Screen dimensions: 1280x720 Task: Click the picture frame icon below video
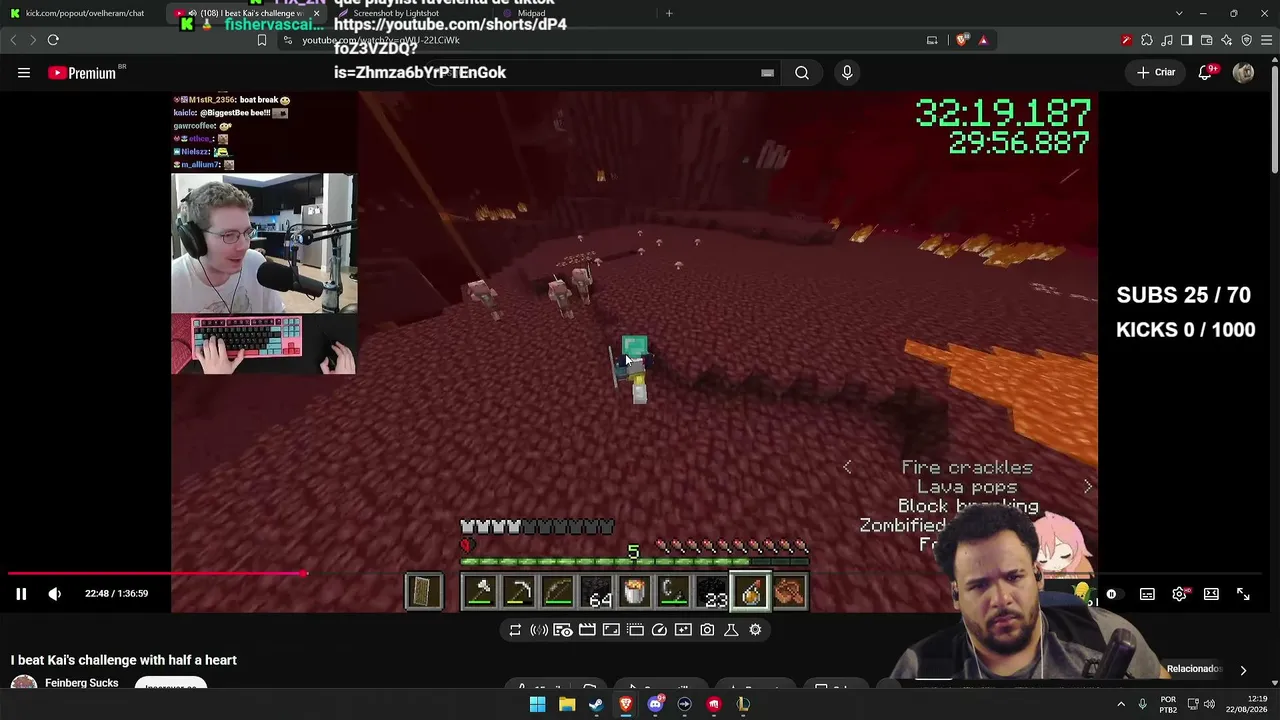pyautogui.click(x=611, y=630)
